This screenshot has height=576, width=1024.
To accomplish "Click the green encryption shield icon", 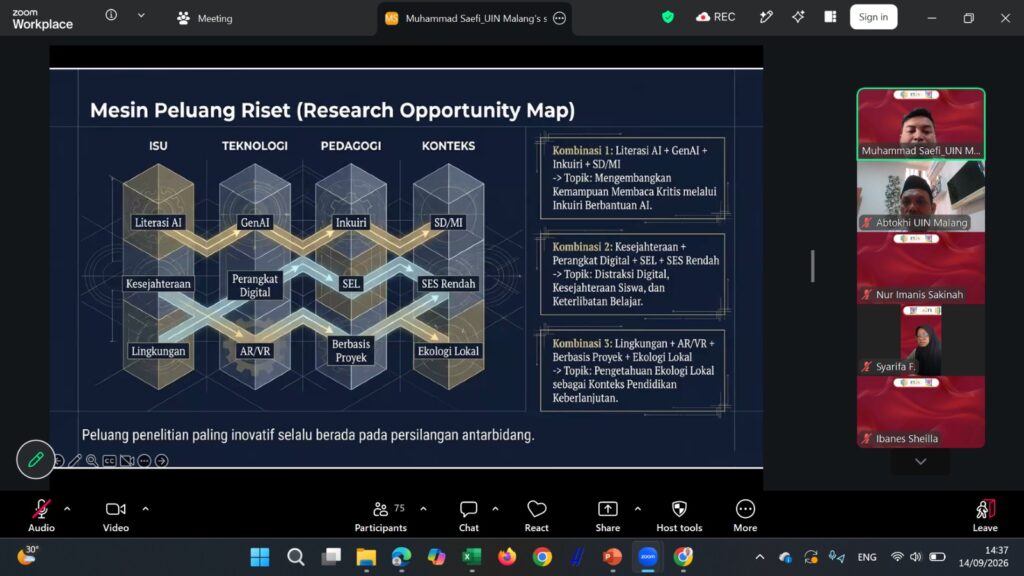I will click(667, 17).
